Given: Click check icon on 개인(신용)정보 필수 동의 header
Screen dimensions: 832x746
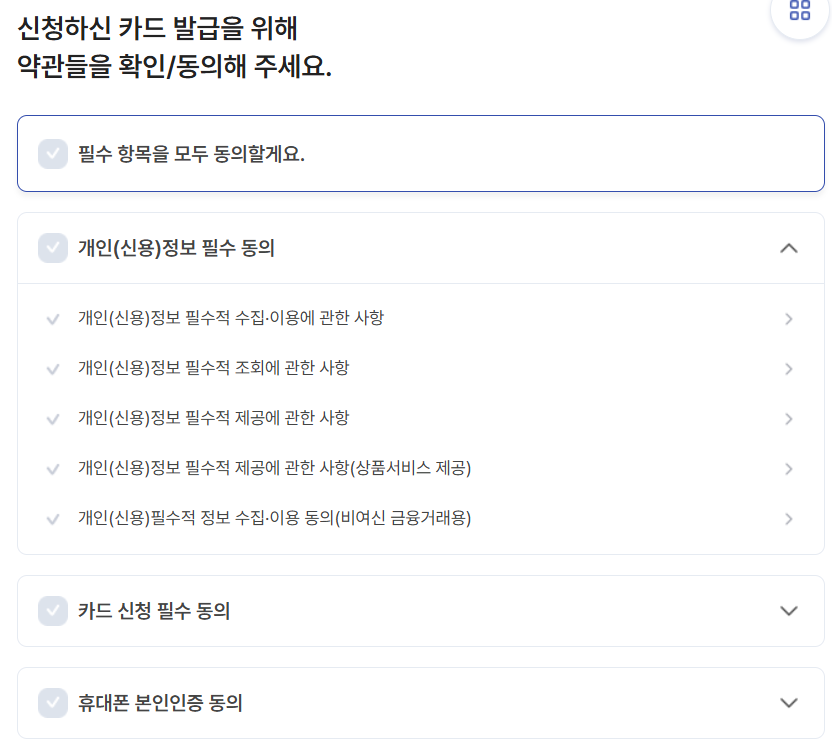Looking at the screenshot, I should (52, 247).
